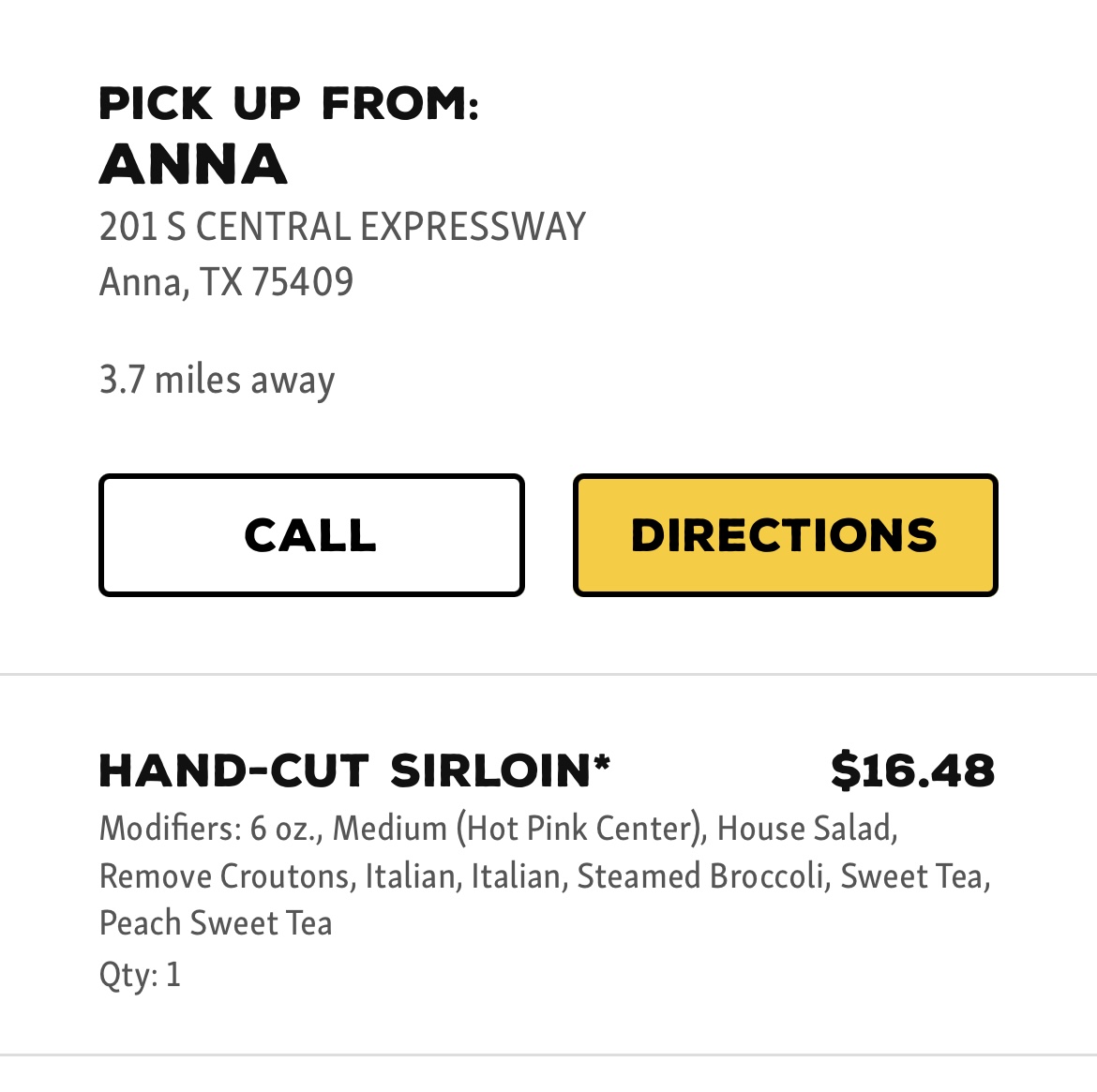This screenshot has height=1092, width=1097.
Task: Tap the House Salad modifier text
Action: [x=806, y=829]
